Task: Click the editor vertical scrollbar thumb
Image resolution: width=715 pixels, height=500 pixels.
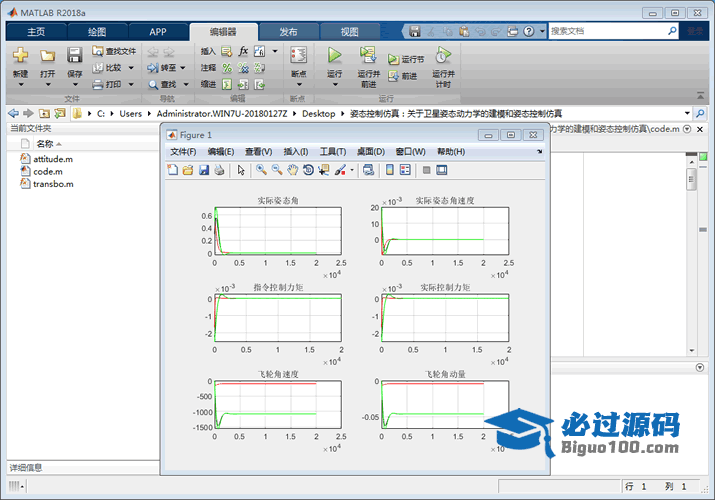Action: tap(691, 179)
